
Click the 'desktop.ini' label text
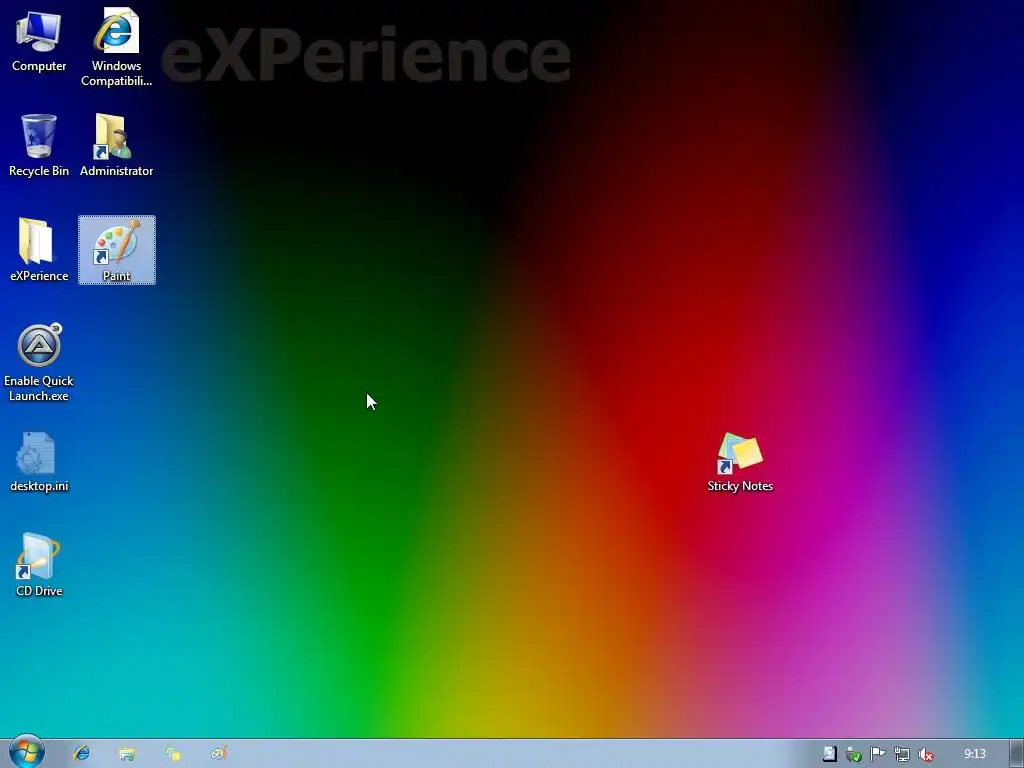point(39,485)
